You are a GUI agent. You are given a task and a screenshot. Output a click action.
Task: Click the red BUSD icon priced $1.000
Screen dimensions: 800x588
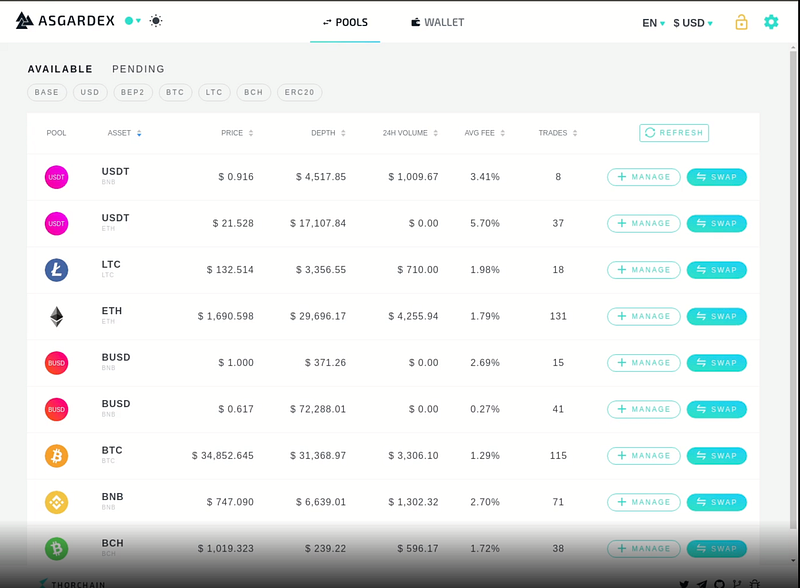click(x=57, y=363)
